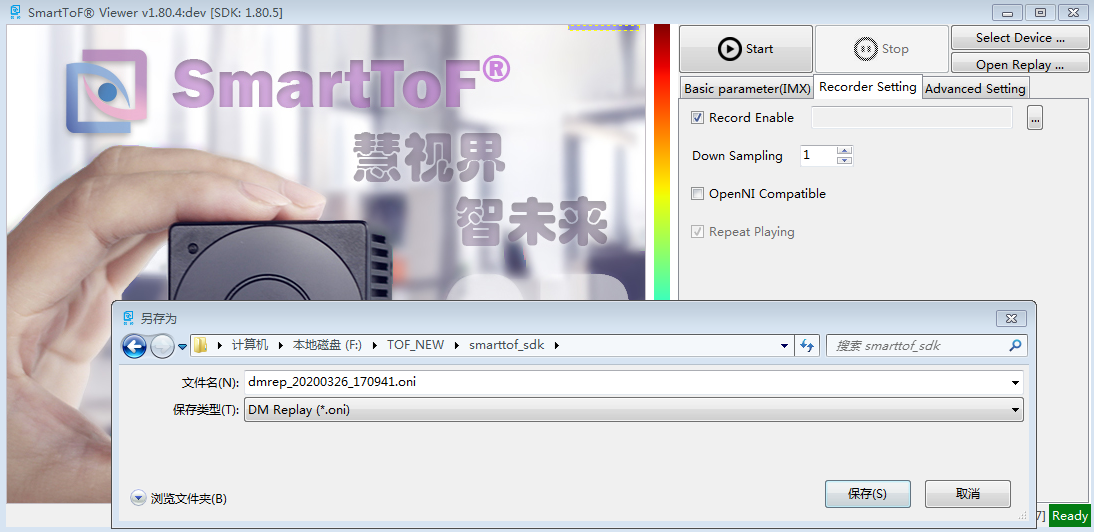This screenshot has height=532, width=1094.
Task: Open the file name history dropdown arrow
Action: (x=1015, y=383)
